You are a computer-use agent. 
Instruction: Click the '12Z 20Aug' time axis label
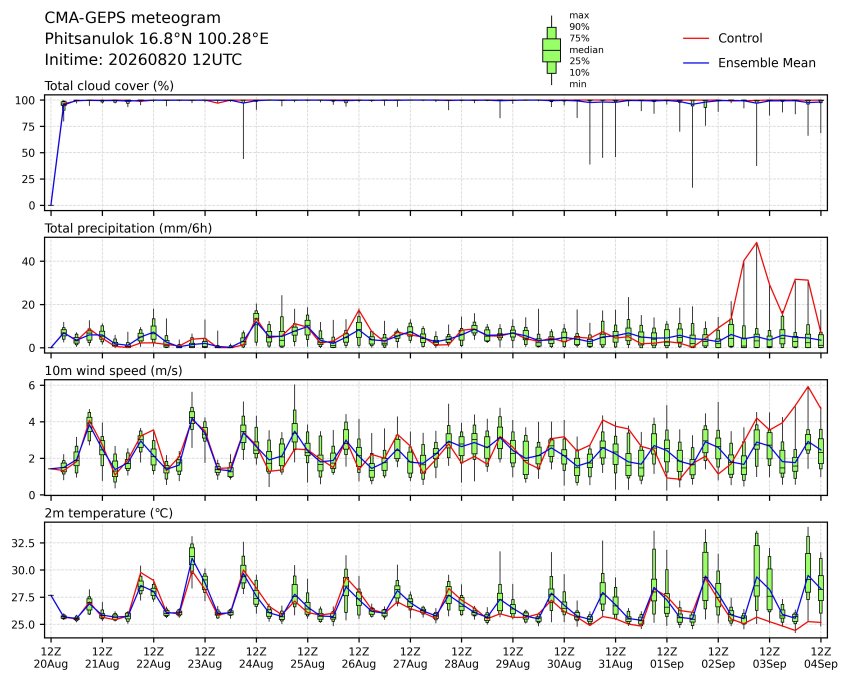click(51, 658)
